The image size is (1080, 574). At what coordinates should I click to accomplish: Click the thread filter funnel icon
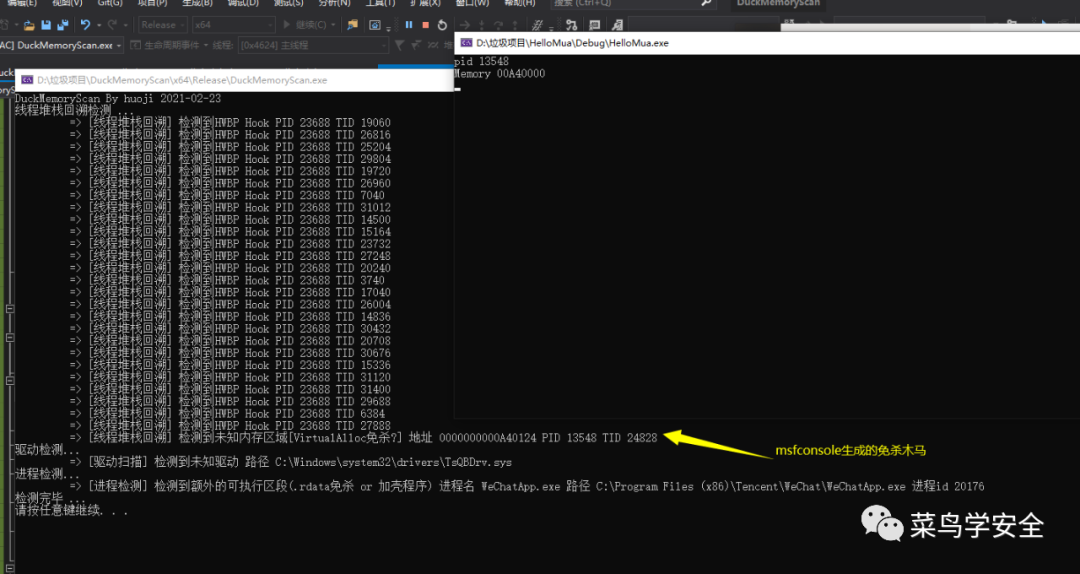coord(399,45)
